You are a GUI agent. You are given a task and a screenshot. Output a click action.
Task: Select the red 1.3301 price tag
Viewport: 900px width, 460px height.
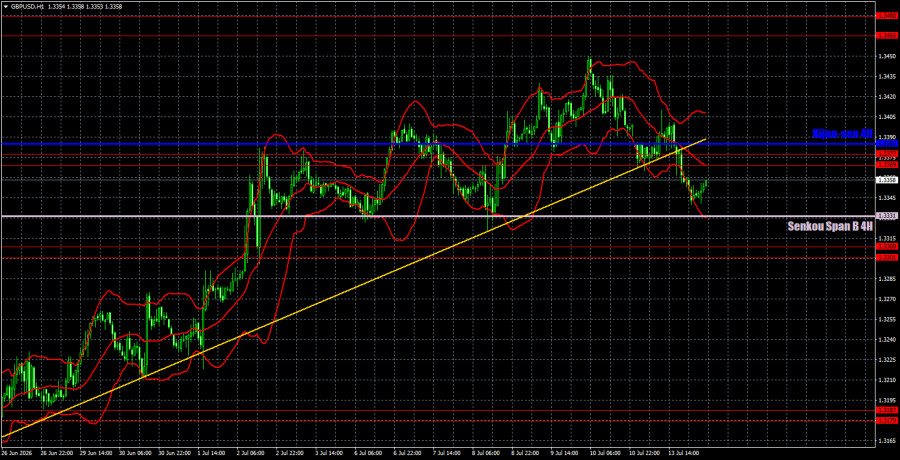tap(887, 258)
